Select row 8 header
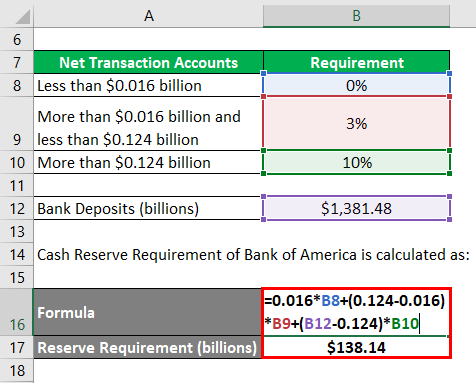 (x=17, y=85)
